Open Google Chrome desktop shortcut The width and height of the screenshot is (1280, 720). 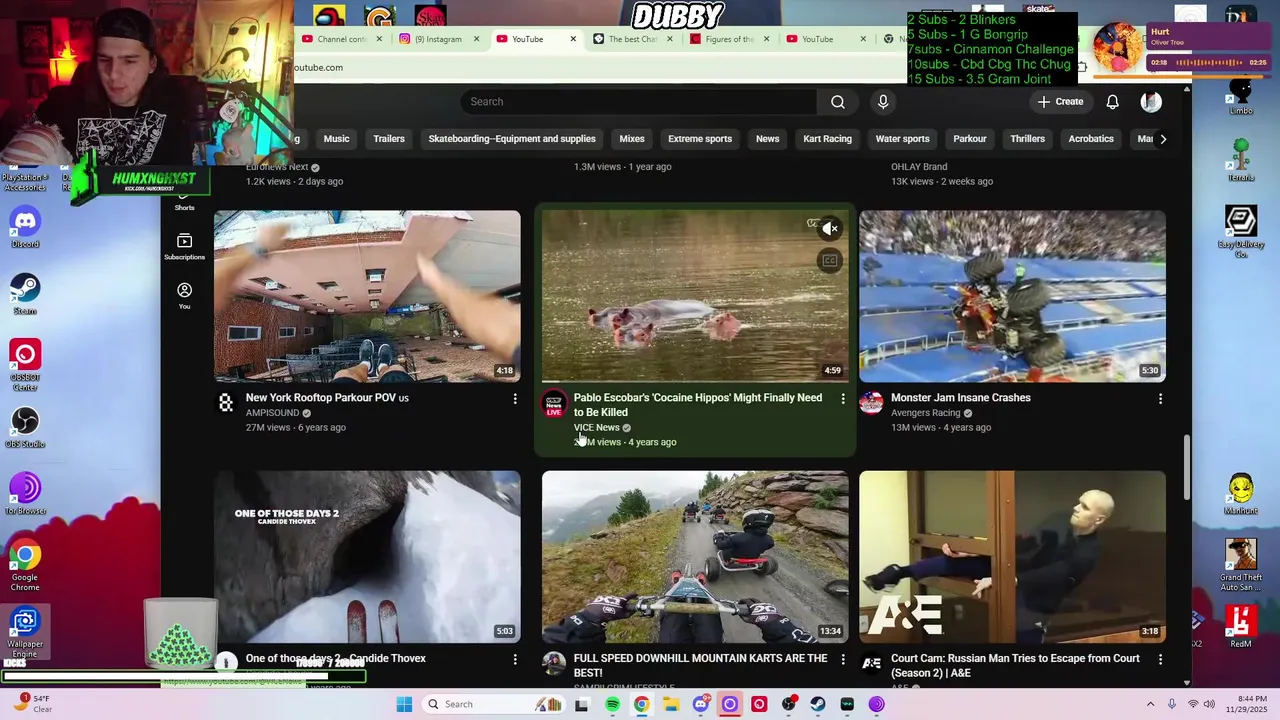(x=25, y=565)
